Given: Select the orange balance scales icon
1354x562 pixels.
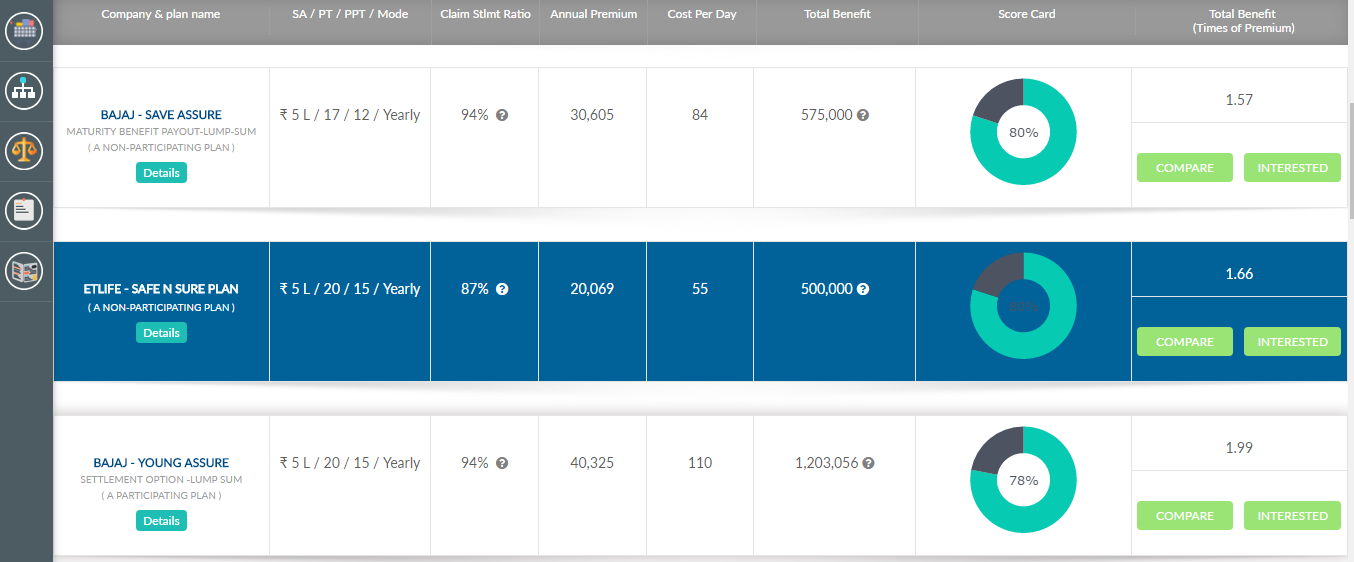Looking at the screenshot, I should pos(26,150).
